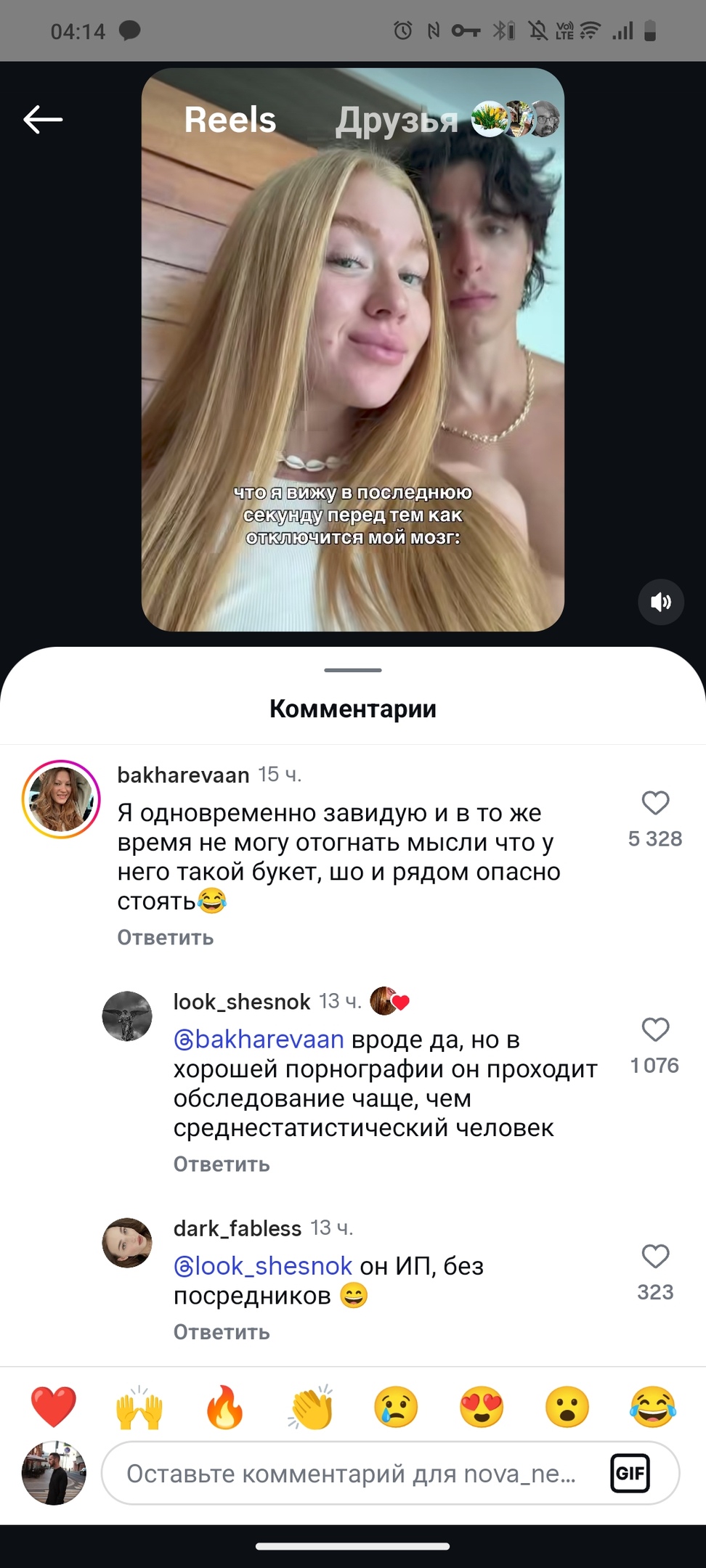This screenshot has height=1568, width=706.
Task: Open the @bakharevaan mention link
Action: [x=259, y=1040]
